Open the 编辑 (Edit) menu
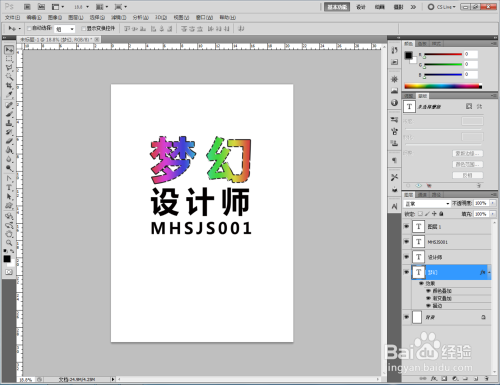Image resolution: width=500 pixels, height=385 pixels. pyautogui.click(x=34, y=18)
